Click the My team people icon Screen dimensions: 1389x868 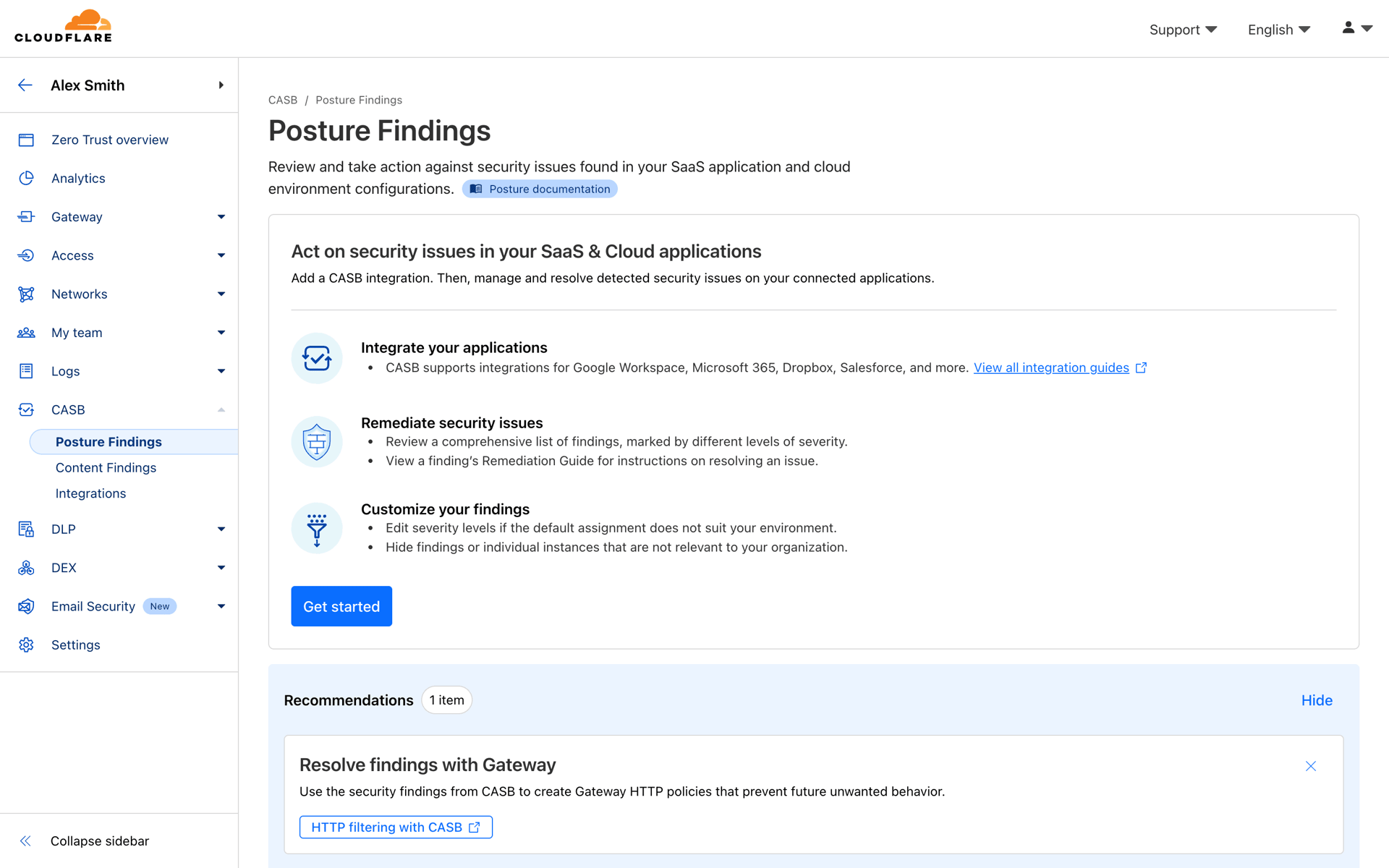coord(26,333)
